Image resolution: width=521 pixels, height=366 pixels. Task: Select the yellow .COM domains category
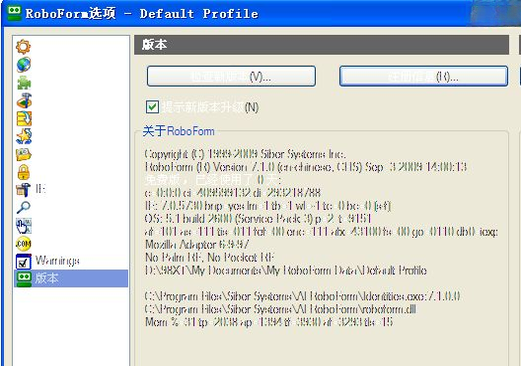[x=23, y=244]
